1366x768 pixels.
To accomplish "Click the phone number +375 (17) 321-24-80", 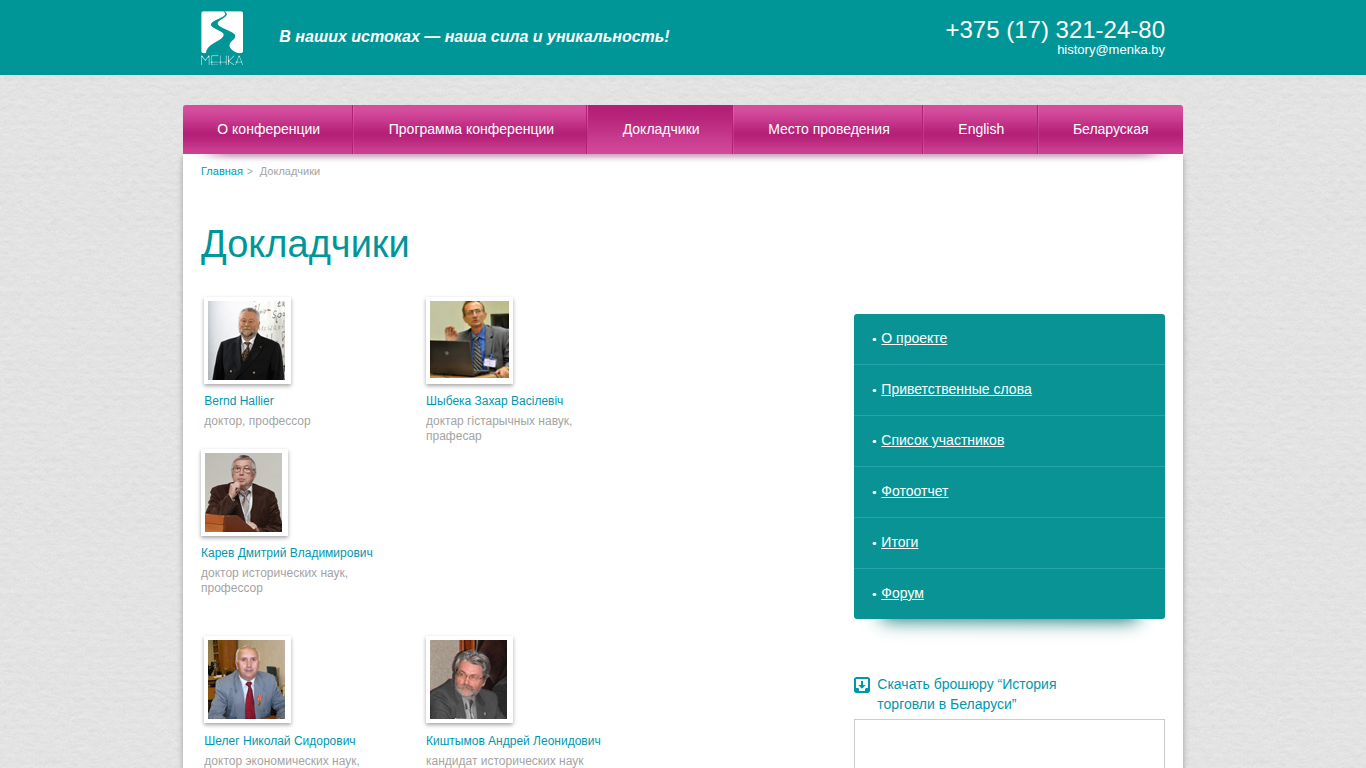I will [1055, 30].
